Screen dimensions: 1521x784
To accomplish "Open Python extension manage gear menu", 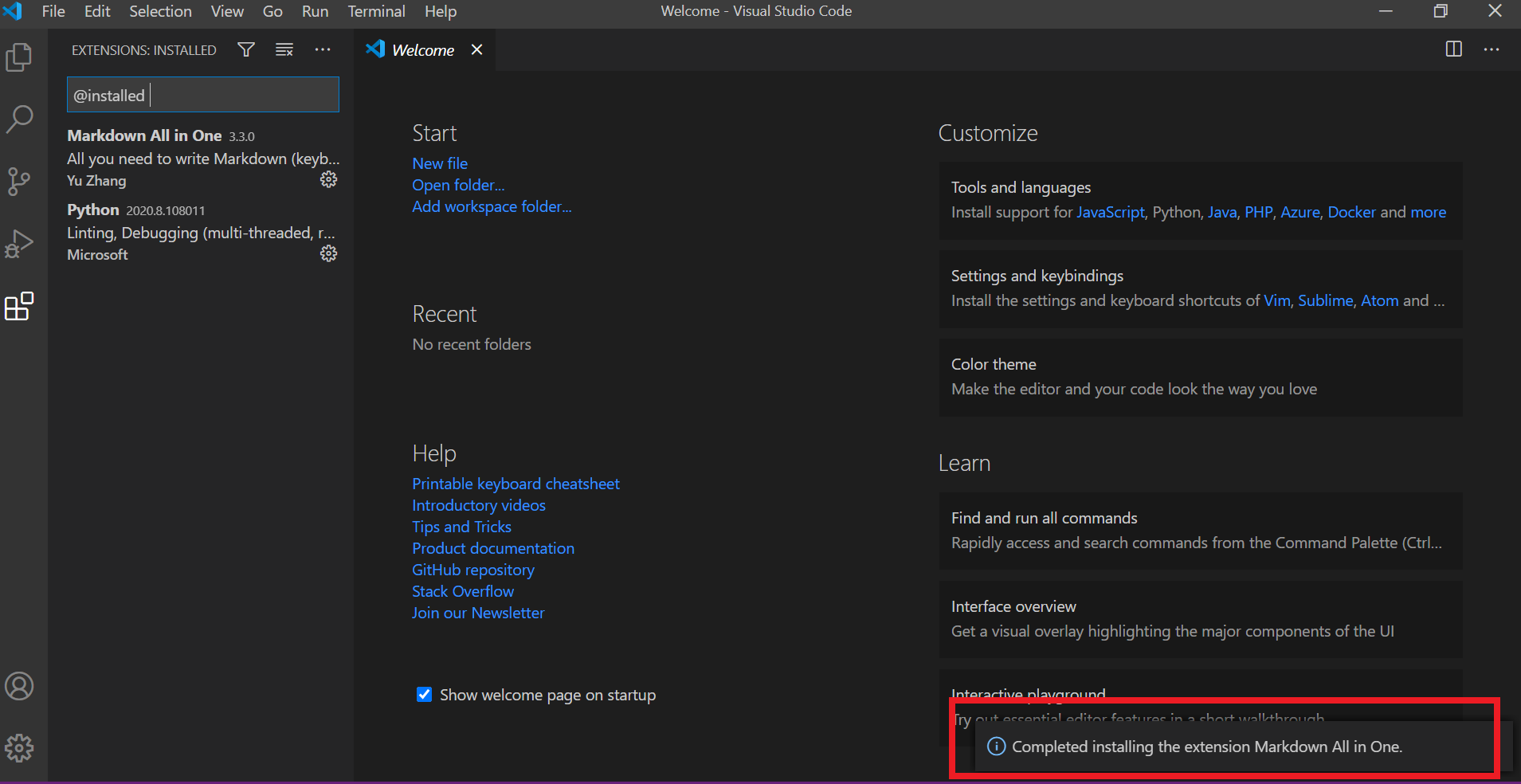I will pos(328,254).
